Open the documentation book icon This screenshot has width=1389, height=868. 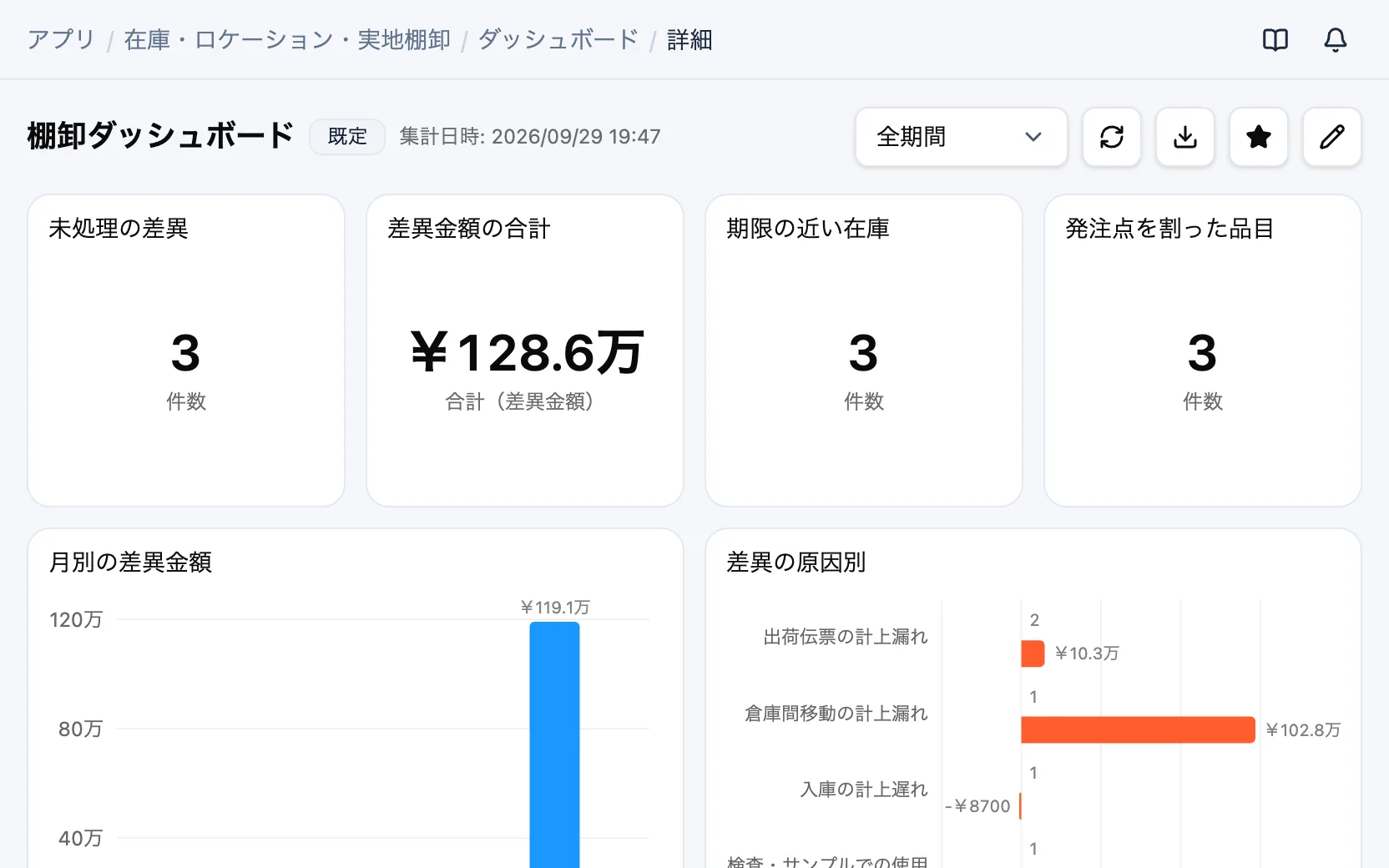coord(1275,39)
